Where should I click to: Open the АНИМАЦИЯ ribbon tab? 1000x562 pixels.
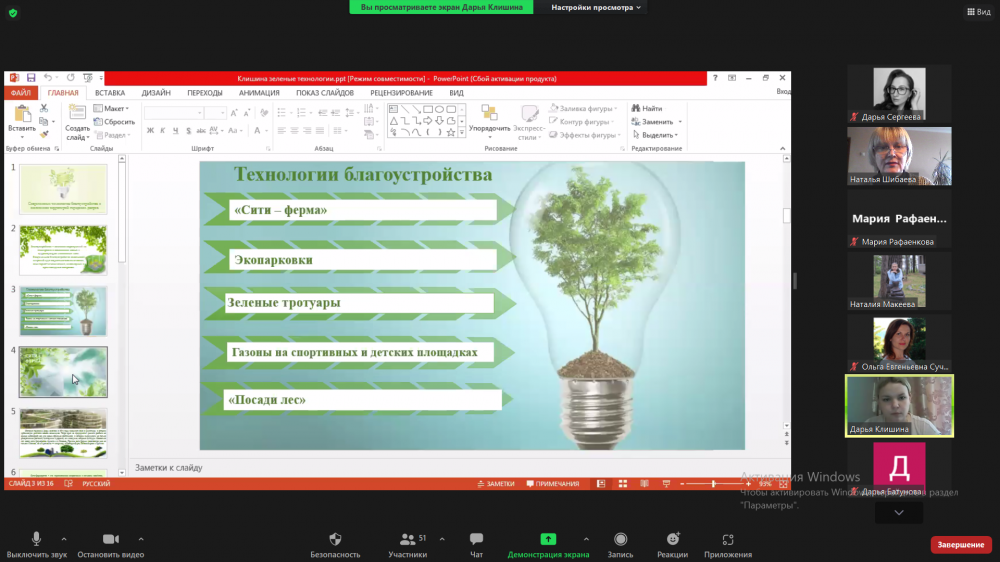coord(259,93)
